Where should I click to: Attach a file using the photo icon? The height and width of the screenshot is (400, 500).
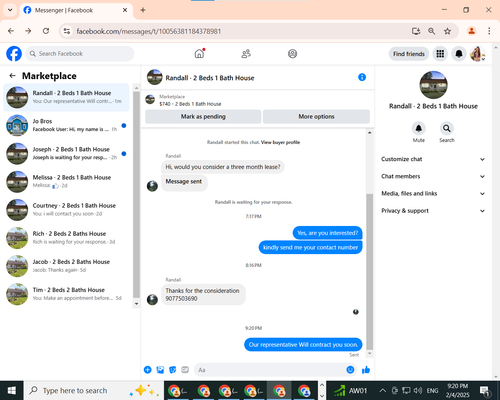[x=160, y=370]
